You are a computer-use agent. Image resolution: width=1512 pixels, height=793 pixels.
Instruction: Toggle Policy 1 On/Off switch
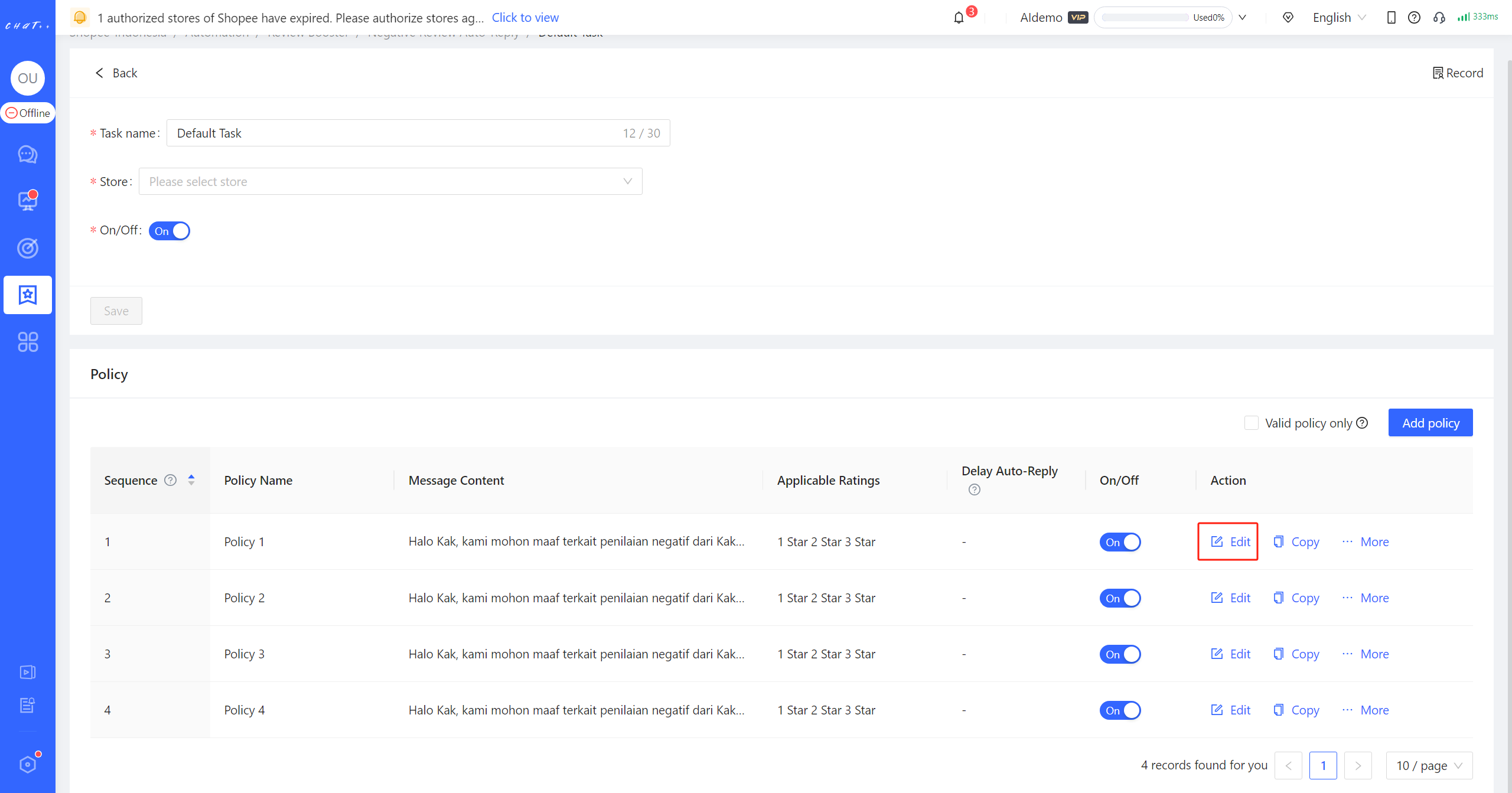(1120, 542)
